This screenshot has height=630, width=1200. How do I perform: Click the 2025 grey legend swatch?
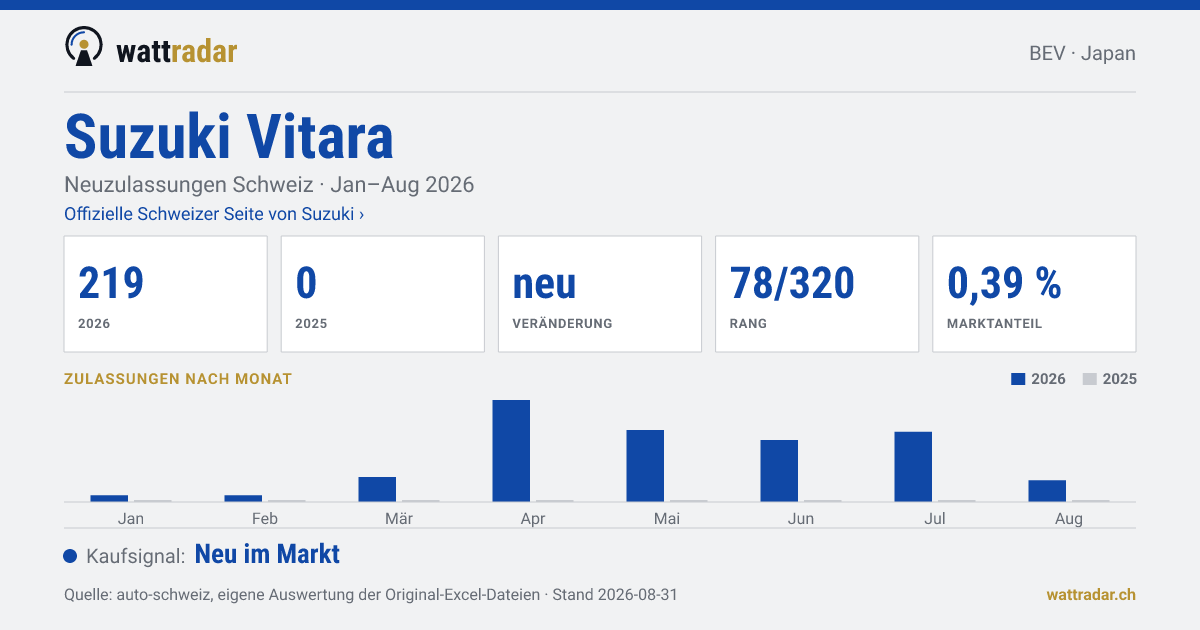tap(1090, 379)
